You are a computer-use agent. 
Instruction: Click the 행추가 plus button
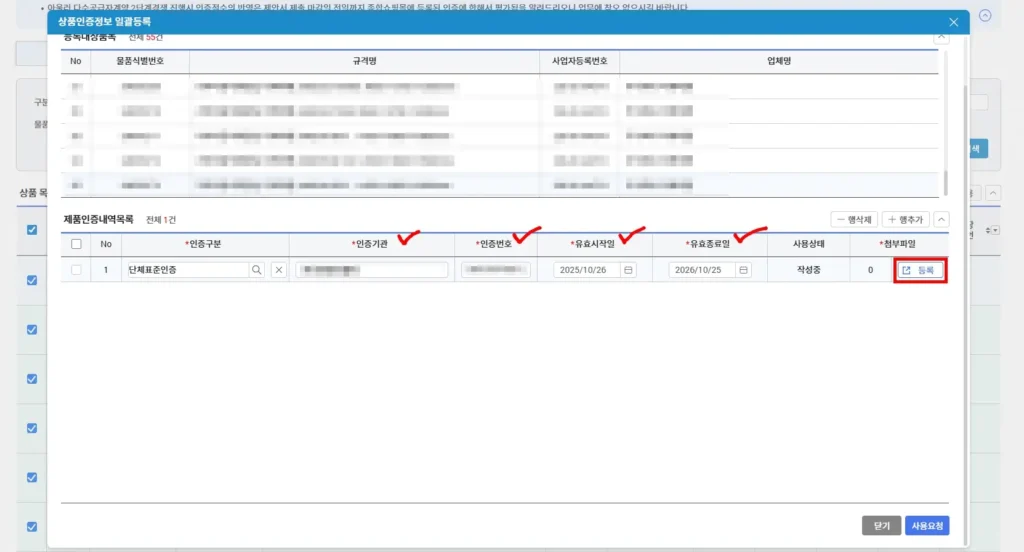point(906,219)
